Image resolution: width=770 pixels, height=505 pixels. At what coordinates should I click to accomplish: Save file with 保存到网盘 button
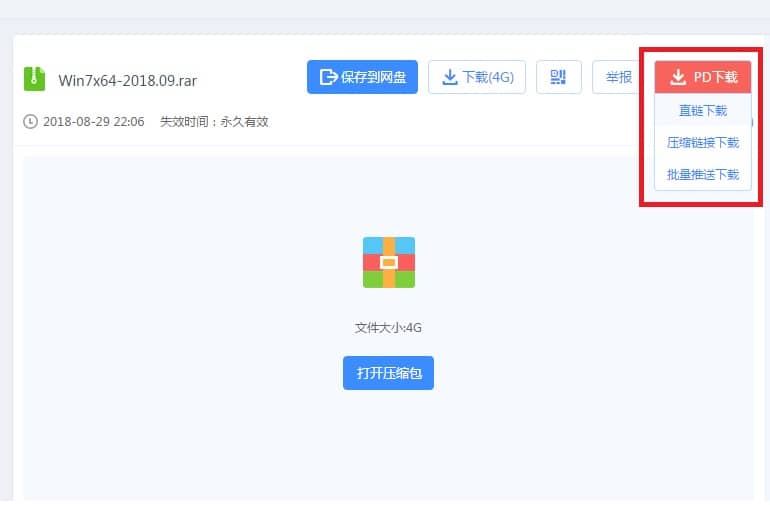(362, 77)
